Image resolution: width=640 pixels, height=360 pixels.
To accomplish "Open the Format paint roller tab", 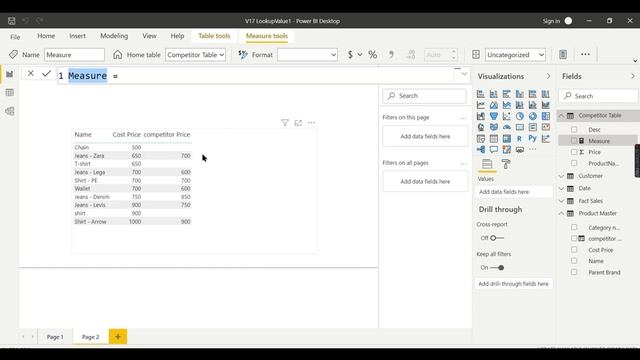I will coord(506,164).
